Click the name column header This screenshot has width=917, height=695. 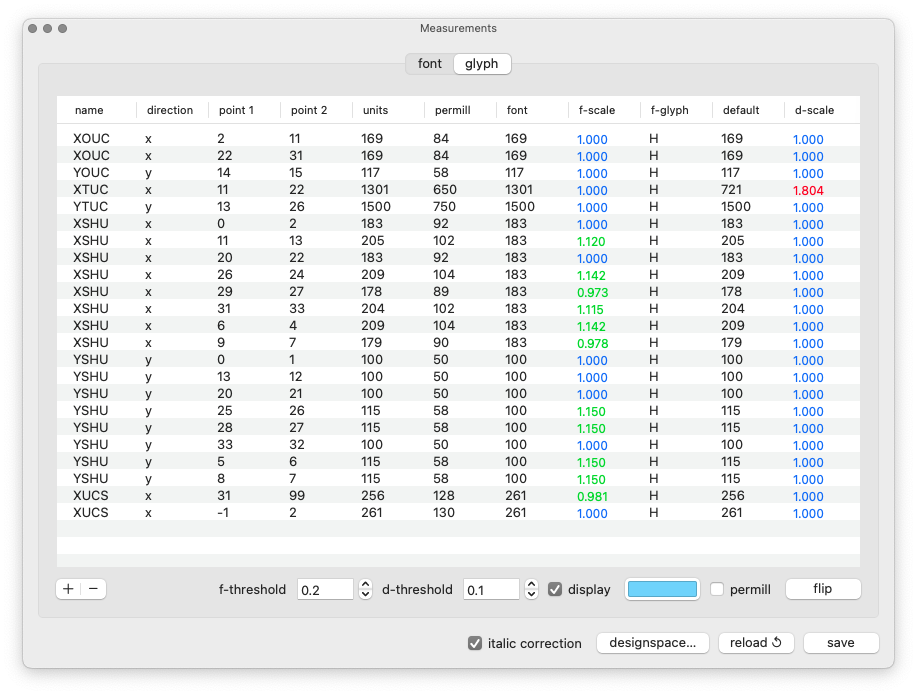[90, 110]
